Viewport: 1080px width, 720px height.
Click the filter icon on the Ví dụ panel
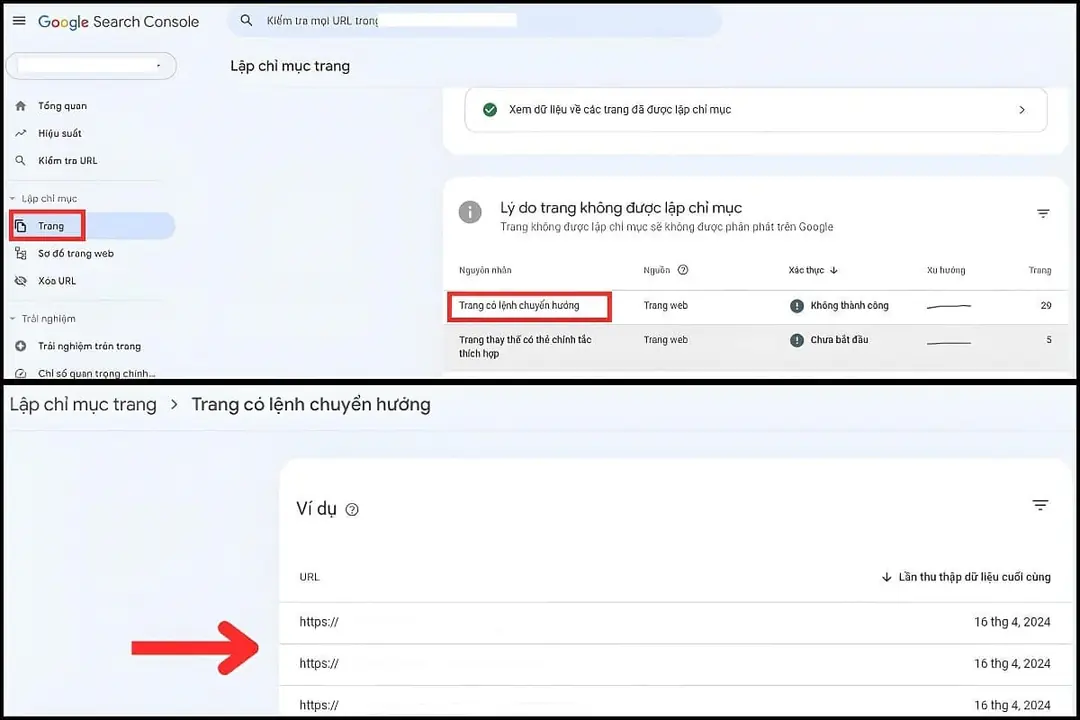click(x=1040, y=506)
